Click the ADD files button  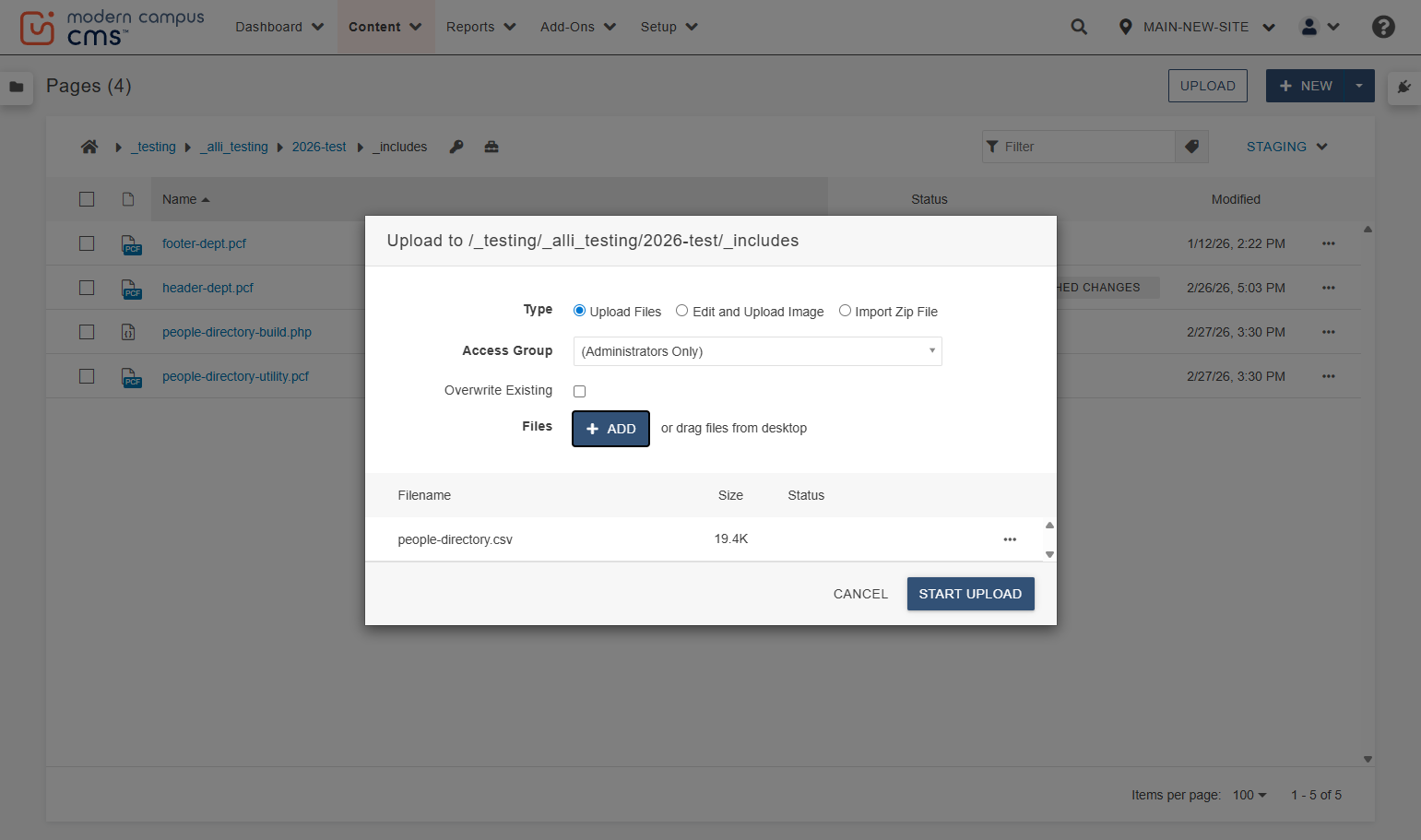click(x=610, y=429)
